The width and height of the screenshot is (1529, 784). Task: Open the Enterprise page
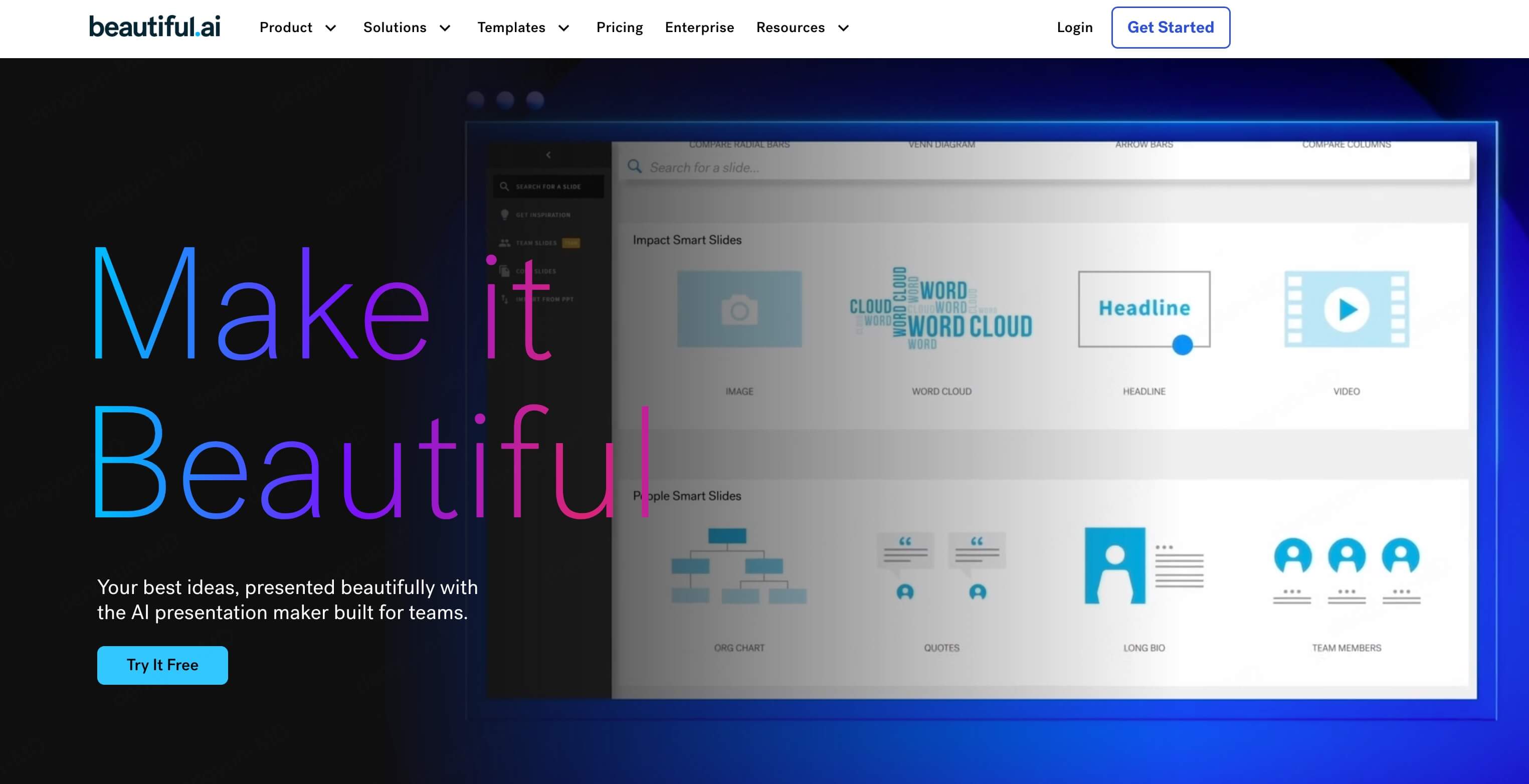(699, 27)
